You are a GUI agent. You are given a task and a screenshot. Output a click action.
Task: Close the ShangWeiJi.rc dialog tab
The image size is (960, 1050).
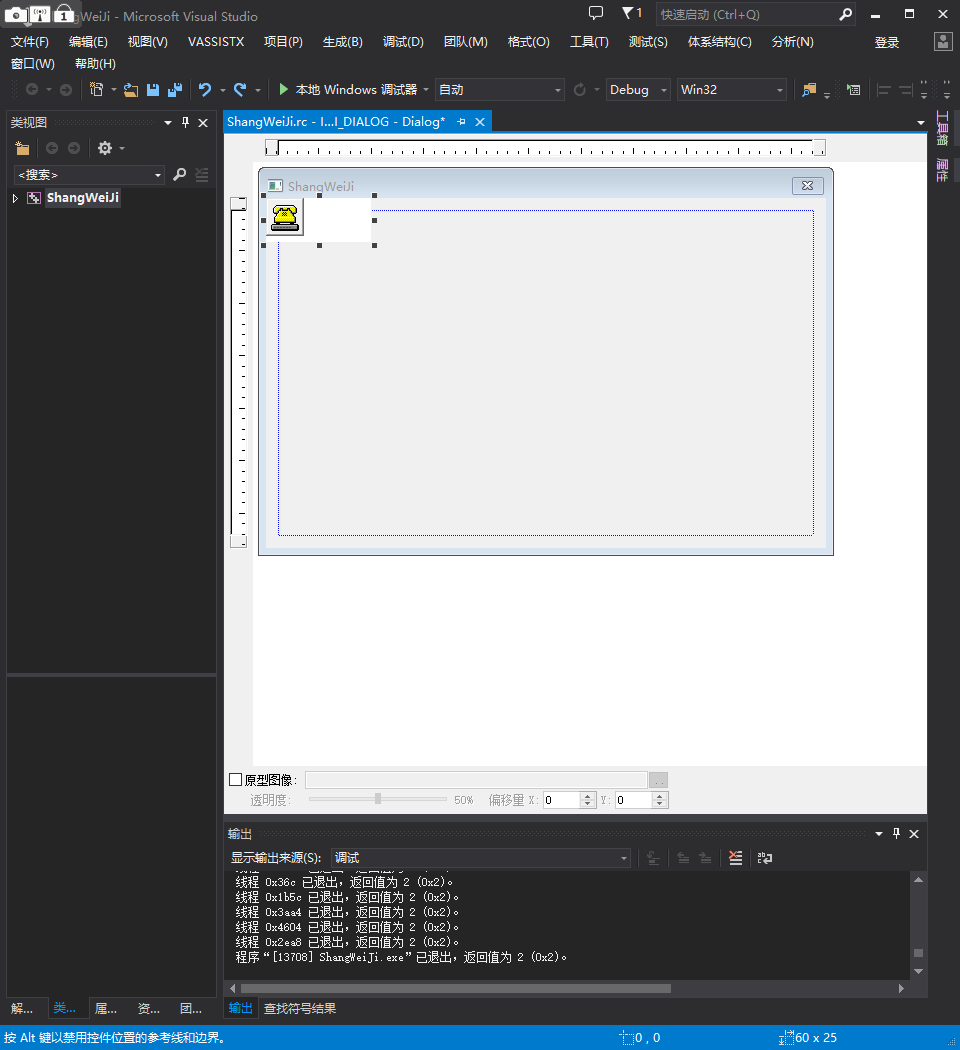(480, 122)
